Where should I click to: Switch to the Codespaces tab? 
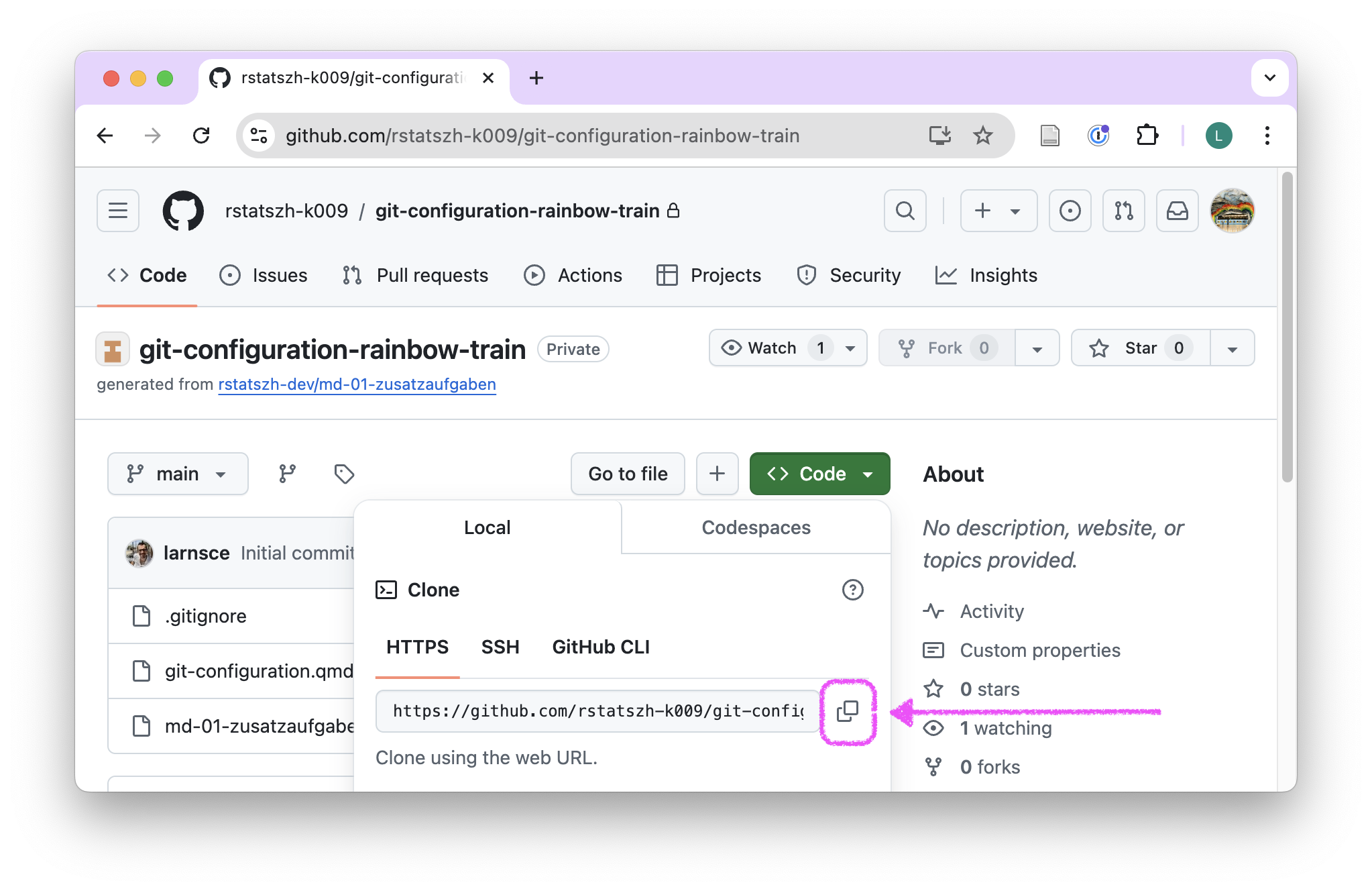756,527
